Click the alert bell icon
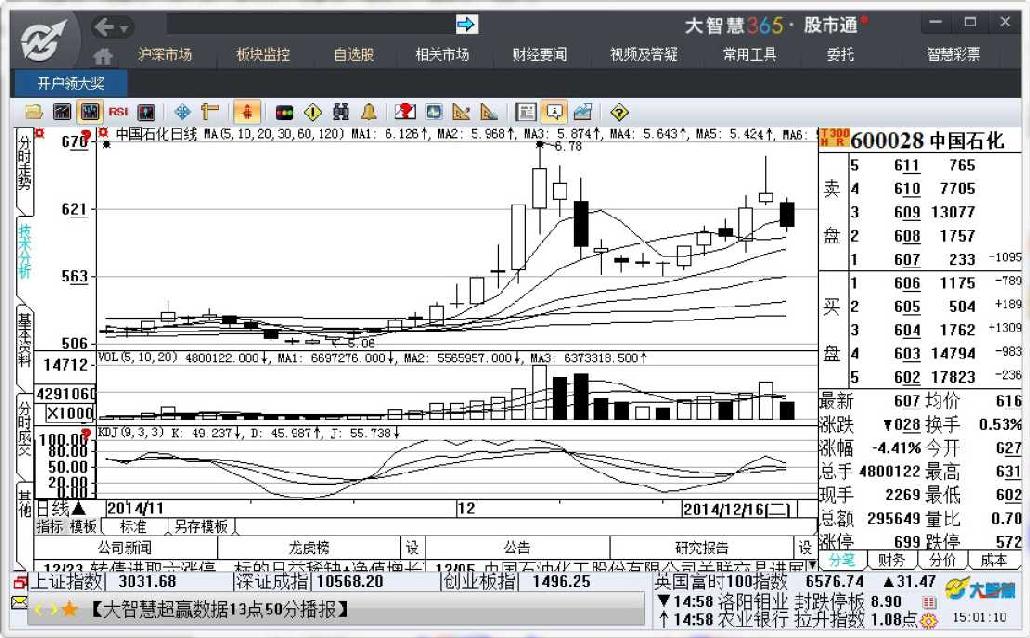Viewport: 1030px width, 638px height. pyautogui.click(x=369, y=112)
